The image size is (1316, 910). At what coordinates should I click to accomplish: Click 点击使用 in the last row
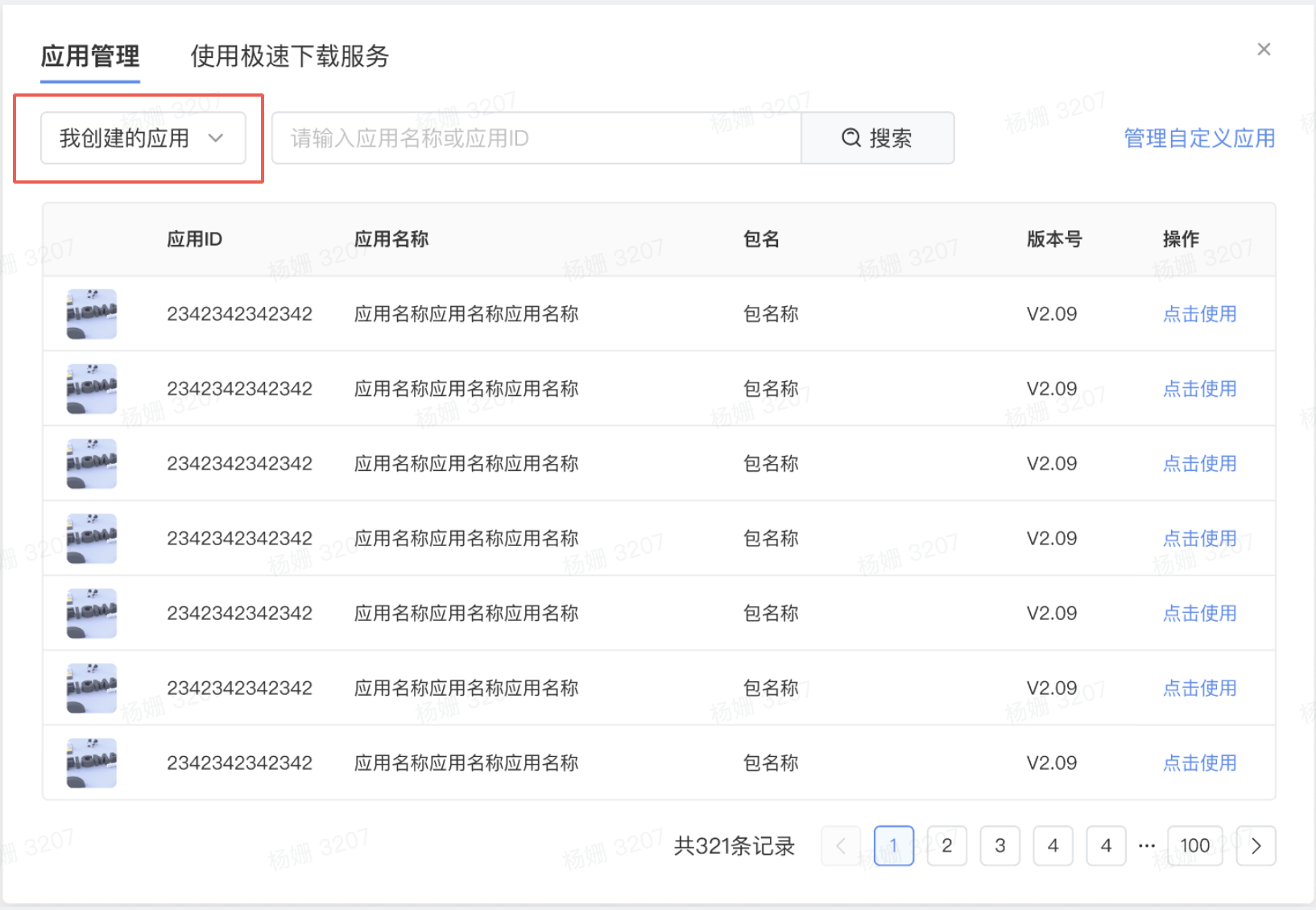pos(1199,763)
